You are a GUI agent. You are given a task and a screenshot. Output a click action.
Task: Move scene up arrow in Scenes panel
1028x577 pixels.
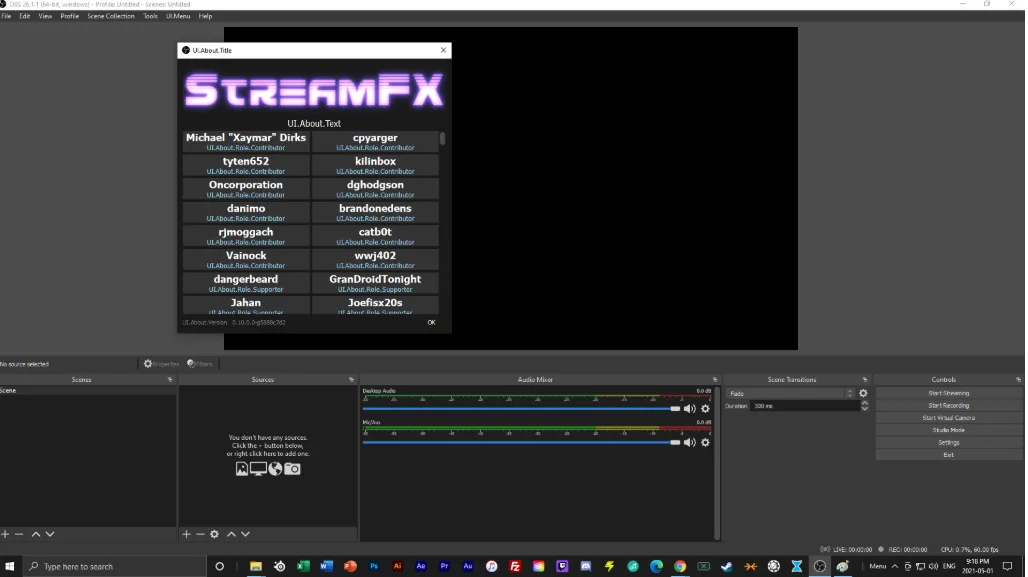pos(36,534)
